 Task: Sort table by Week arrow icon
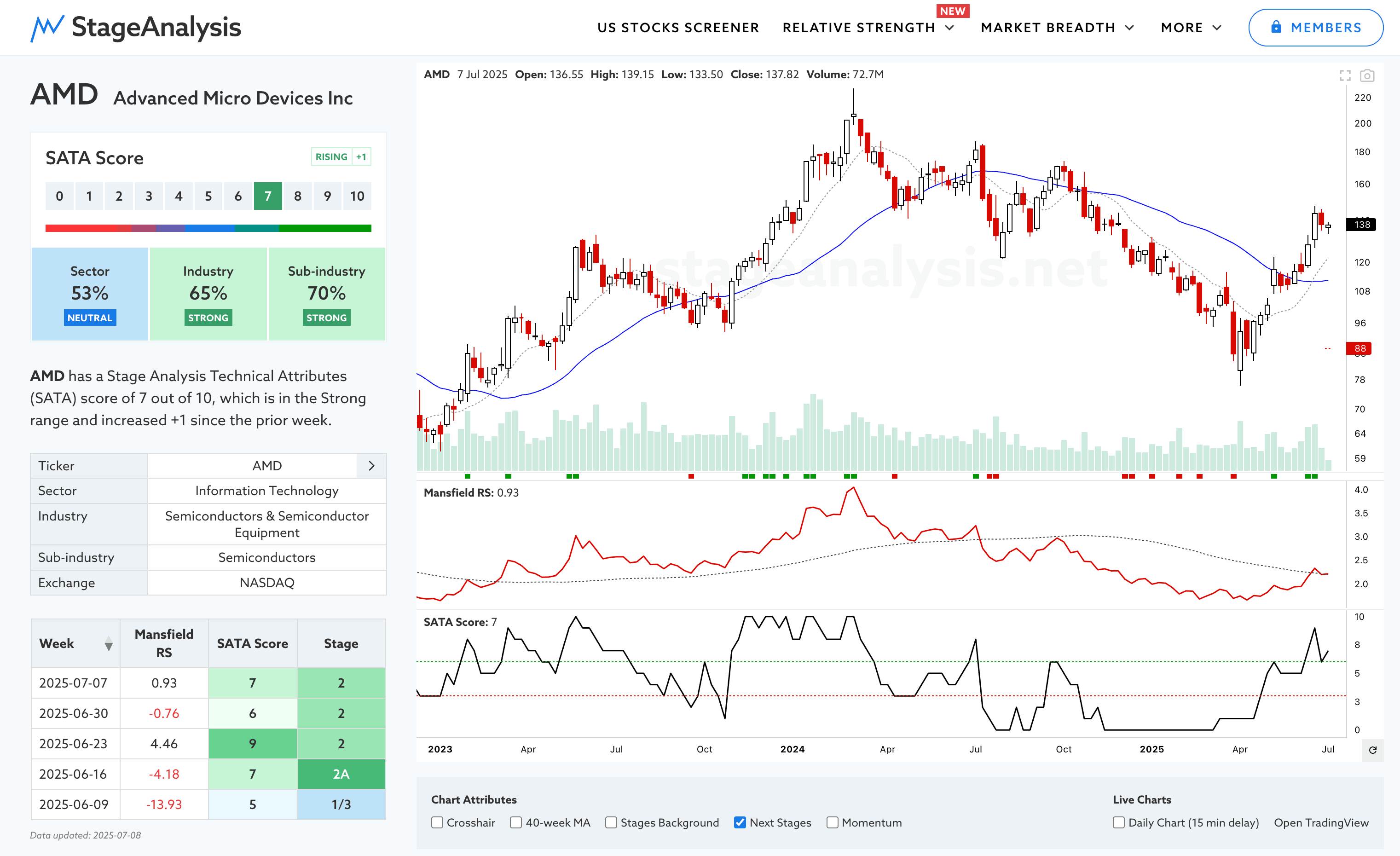click(109, 644)
